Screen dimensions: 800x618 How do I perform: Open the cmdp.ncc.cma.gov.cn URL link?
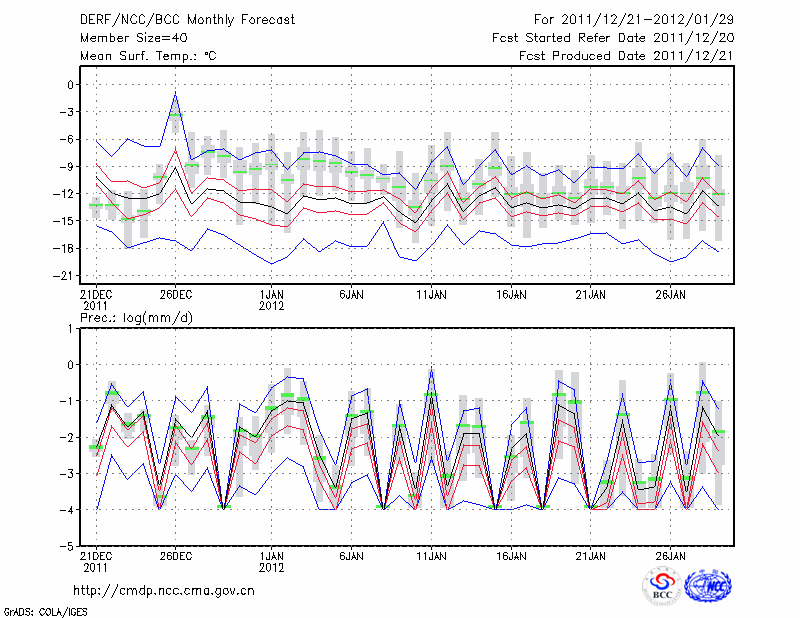point(165,591)
